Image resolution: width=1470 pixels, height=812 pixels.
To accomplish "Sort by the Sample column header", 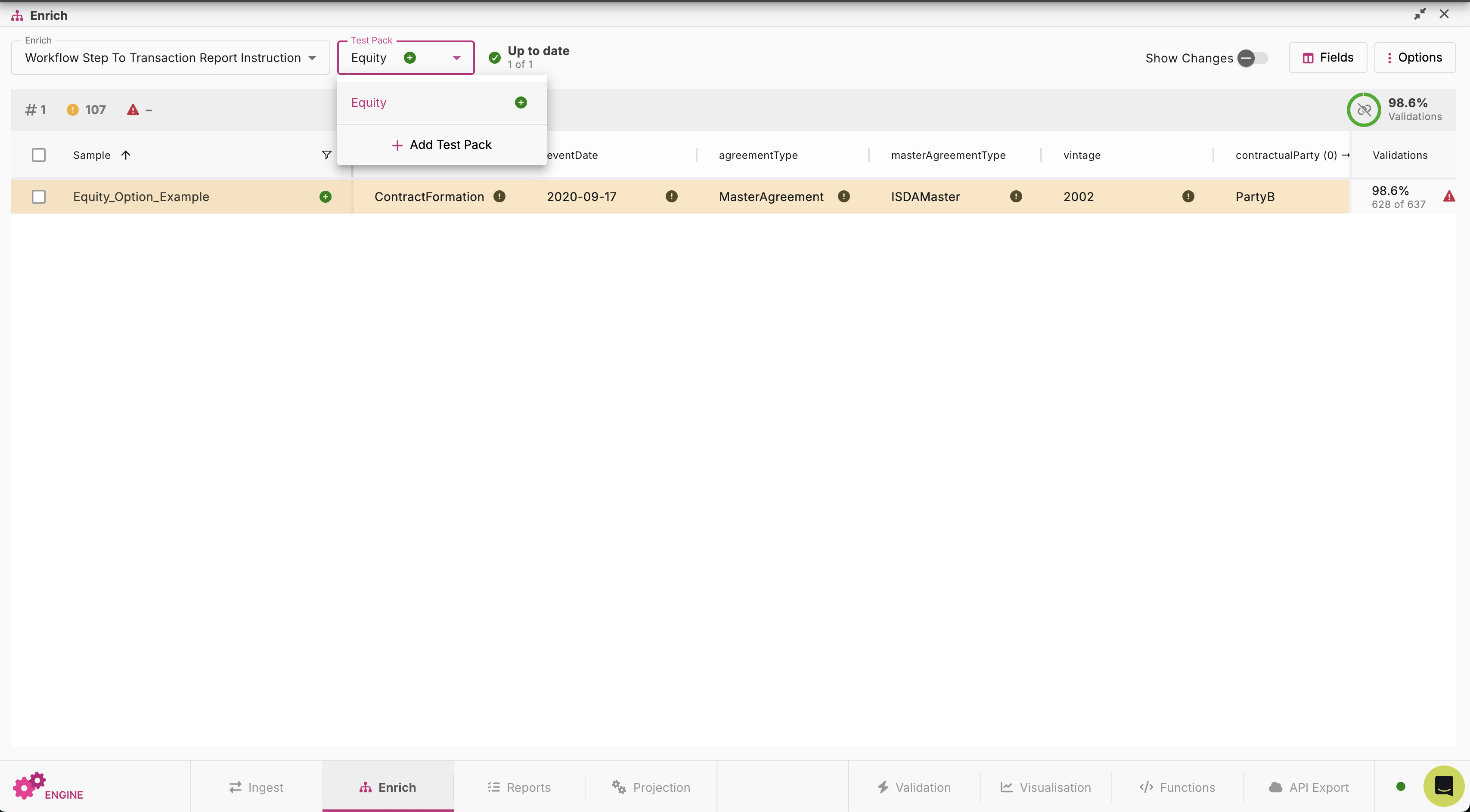I will click(x=92, y=155).
